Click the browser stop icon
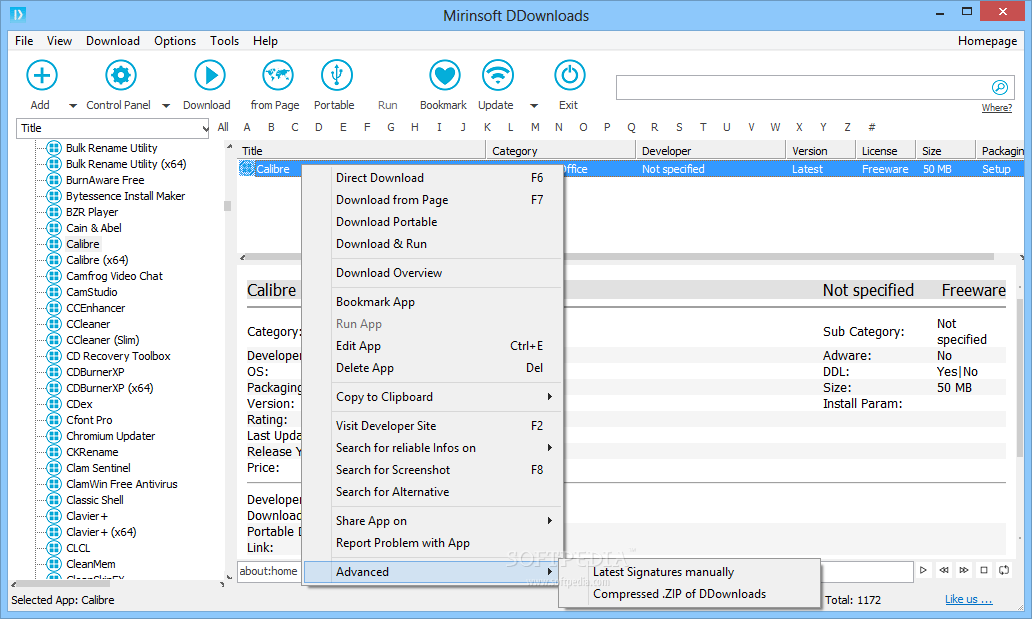Viewport: 1032px width, 619px height. tap(984, 570)
